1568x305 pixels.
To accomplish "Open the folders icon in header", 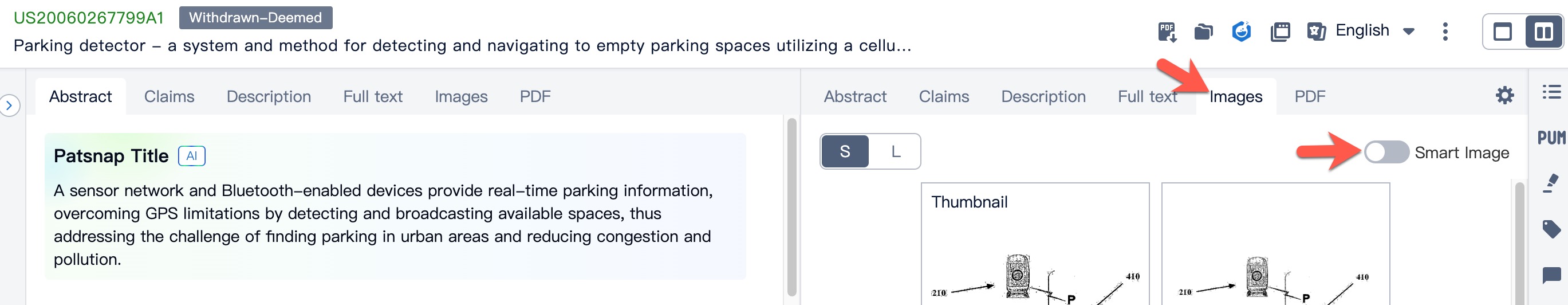I will (1203, 31).
